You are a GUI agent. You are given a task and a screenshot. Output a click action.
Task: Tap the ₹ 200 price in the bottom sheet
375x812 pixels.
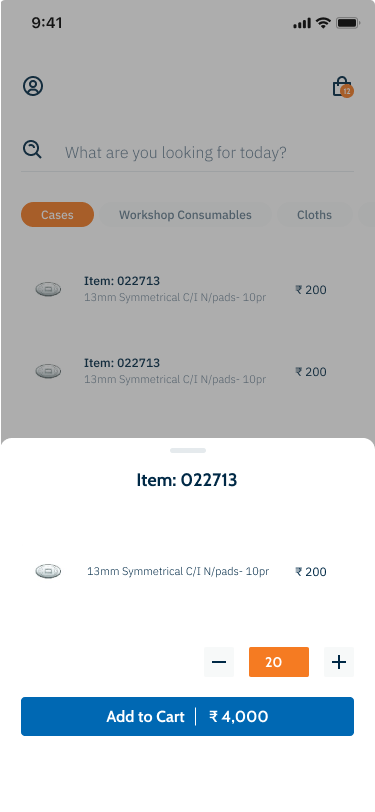click(311, 572)
